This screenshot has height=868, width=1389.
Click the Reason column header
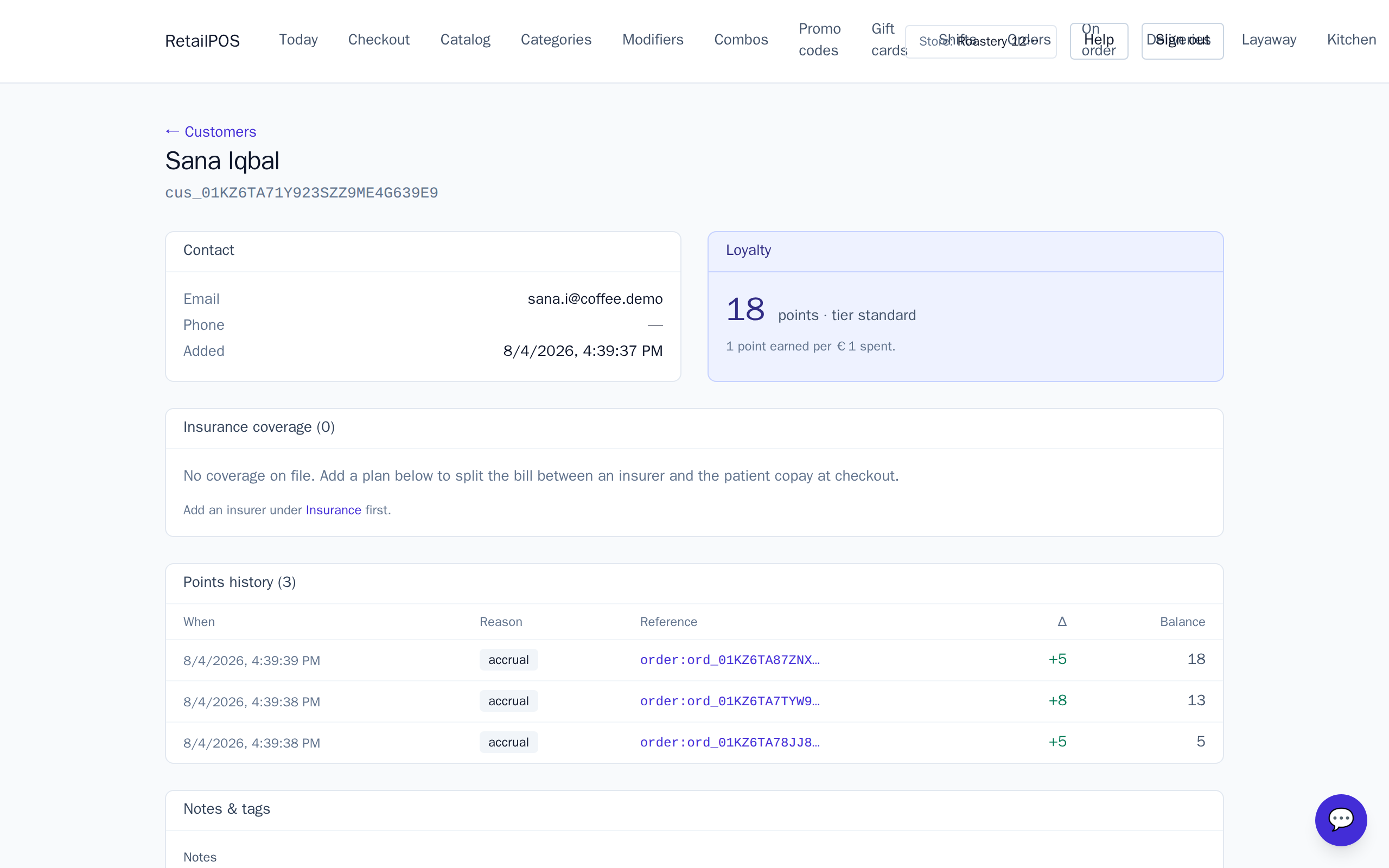500,622
